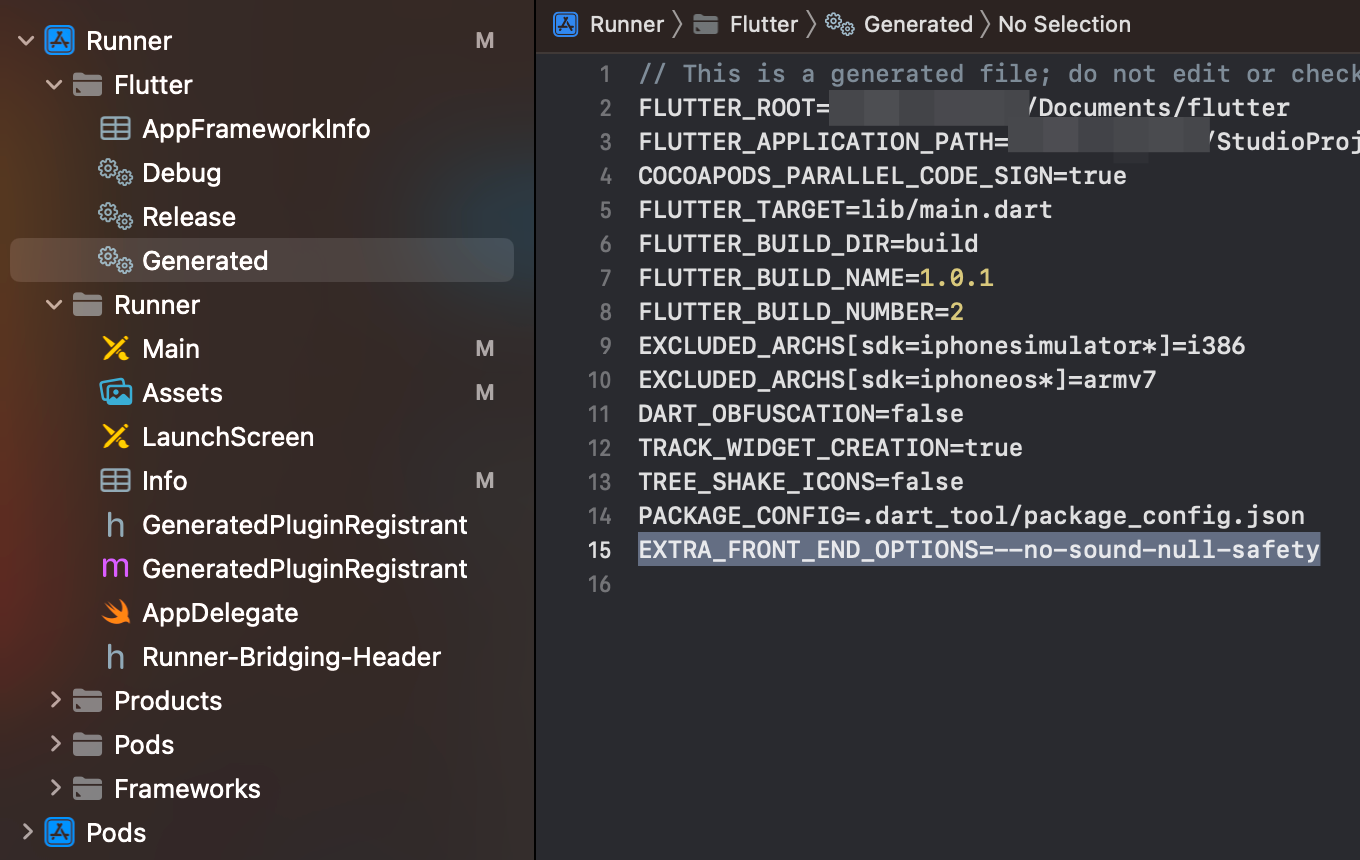
Task: Click the M status badge beside Info
Action: click(x=485, y=481)
